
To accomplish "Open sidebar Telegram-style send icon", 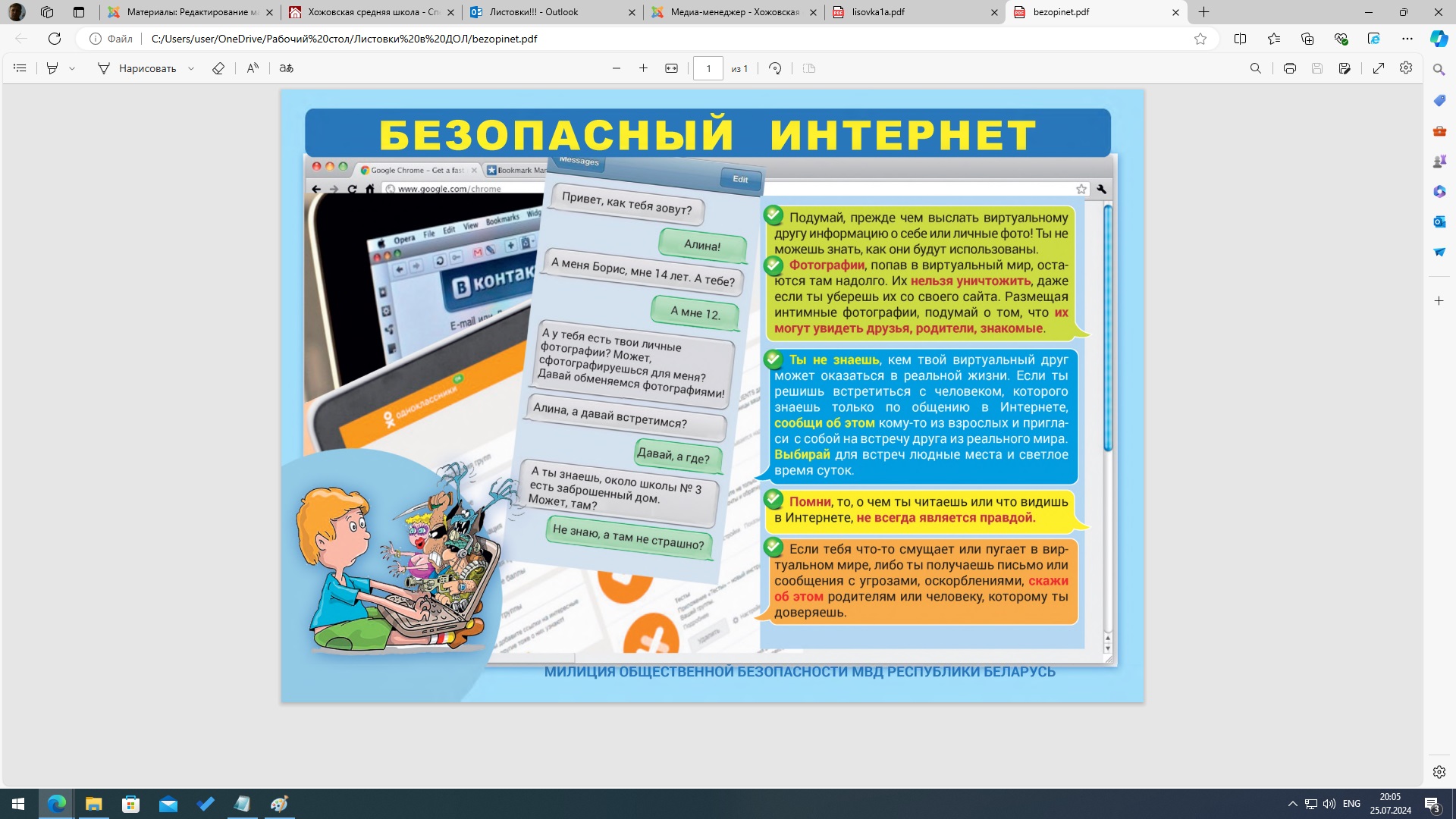I will click(x=1439, y=252).
